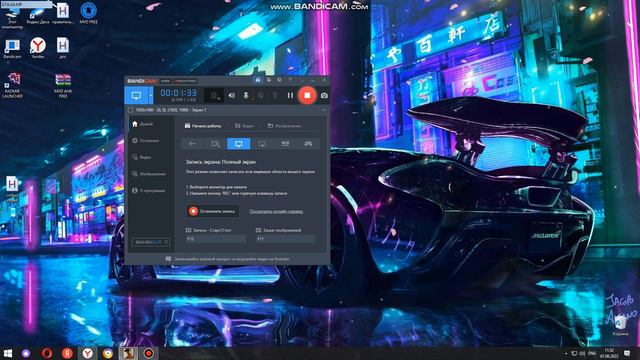Screen dimensions: 640x360
Task: Click the YouTube upload message in the footer
Action: 228,259
